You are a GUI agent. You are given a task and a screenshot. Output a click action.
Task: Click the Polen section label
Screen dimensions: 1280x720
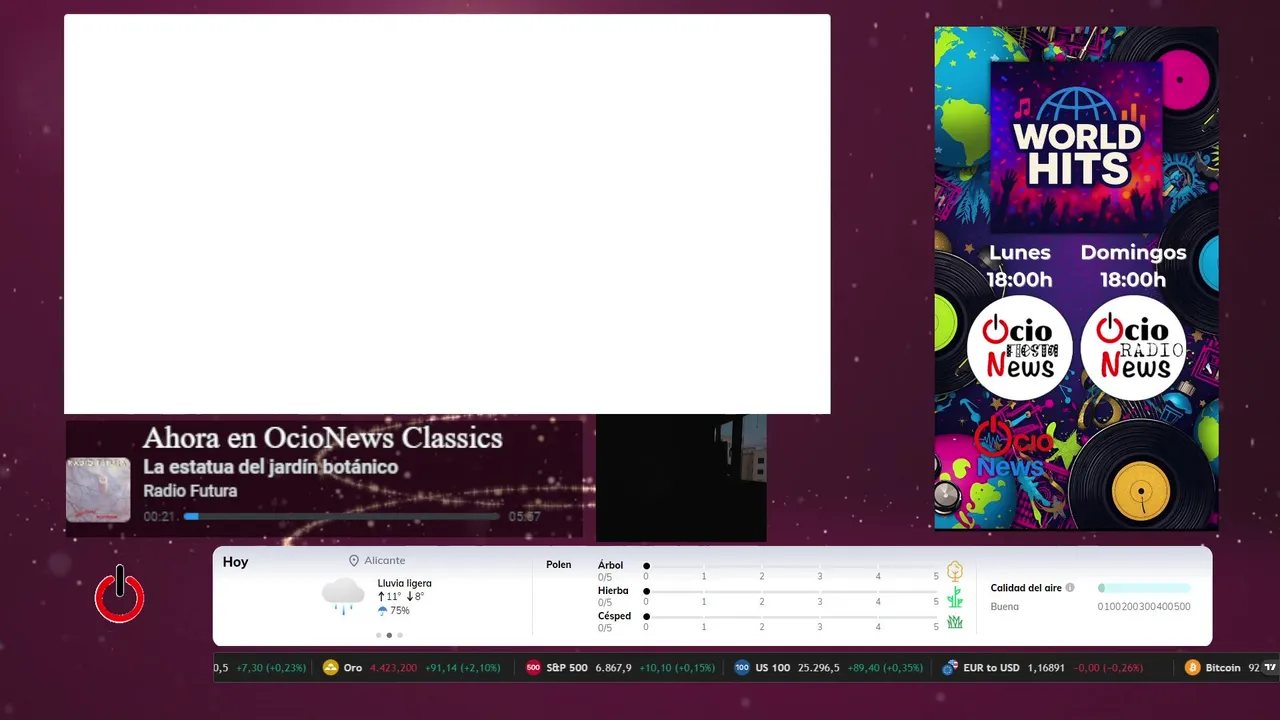point(559,565)
